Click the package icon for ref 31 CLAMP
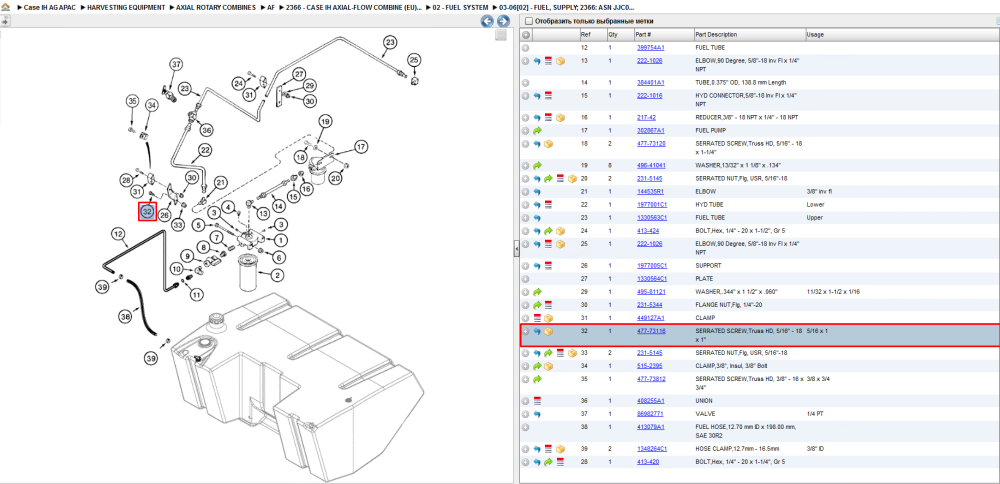This screenshot has width=1000, height=484. (x=548, y=318)
